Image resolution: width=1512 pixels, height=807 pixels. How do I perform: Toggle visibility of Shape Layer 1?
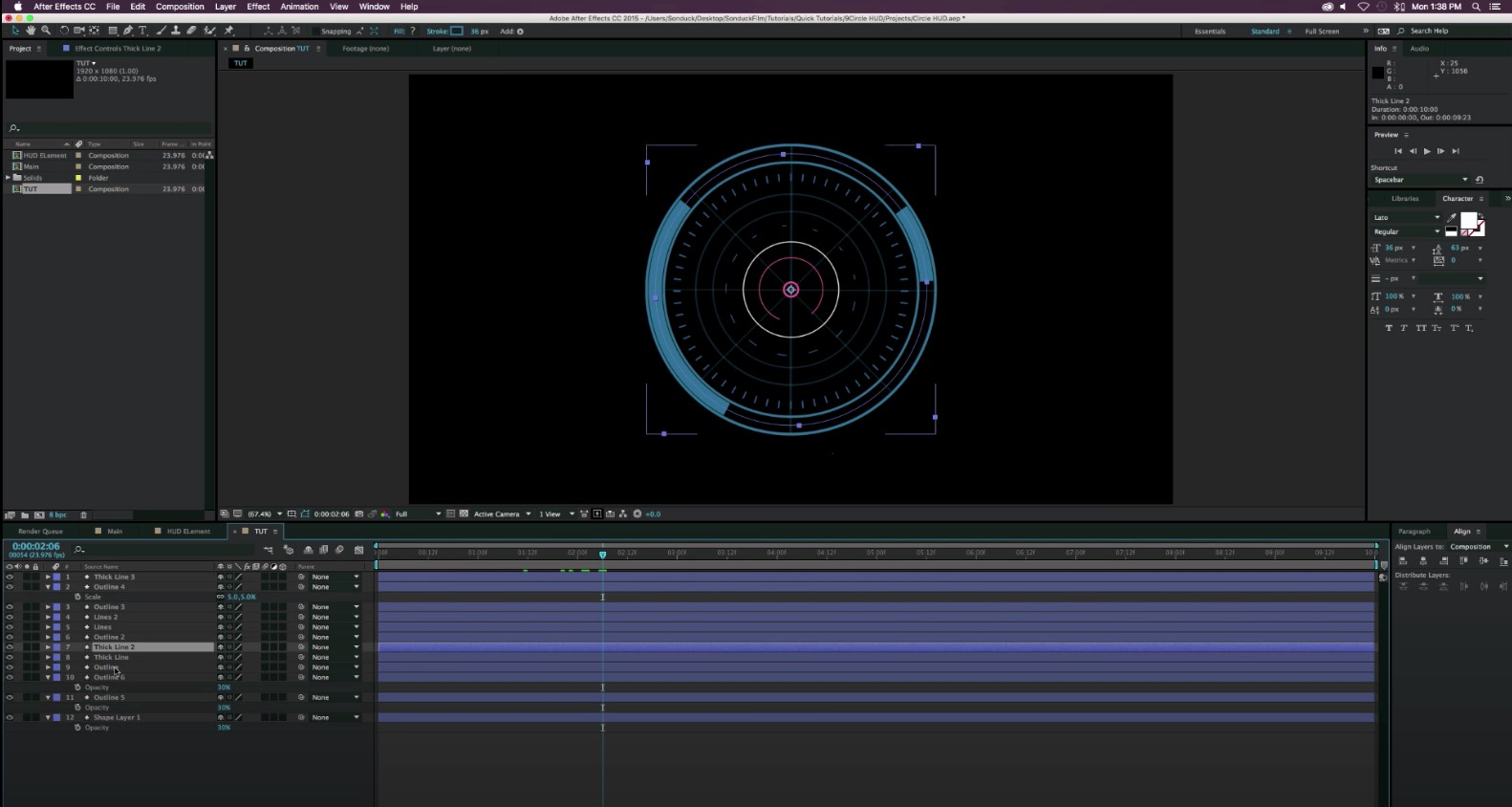10,717
